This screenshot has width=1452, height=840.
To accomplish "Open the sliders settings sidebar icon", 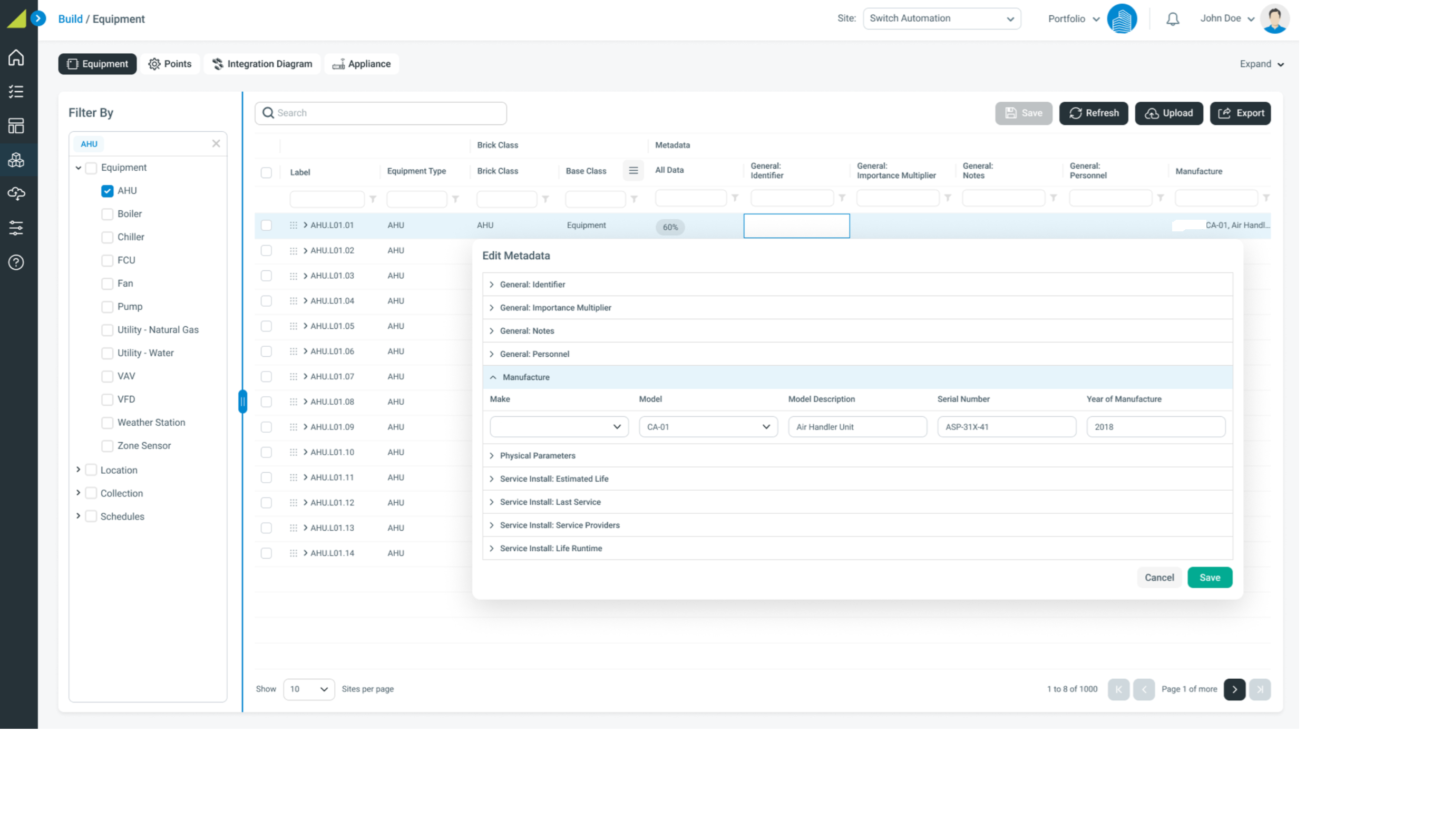I will (16, 228).
